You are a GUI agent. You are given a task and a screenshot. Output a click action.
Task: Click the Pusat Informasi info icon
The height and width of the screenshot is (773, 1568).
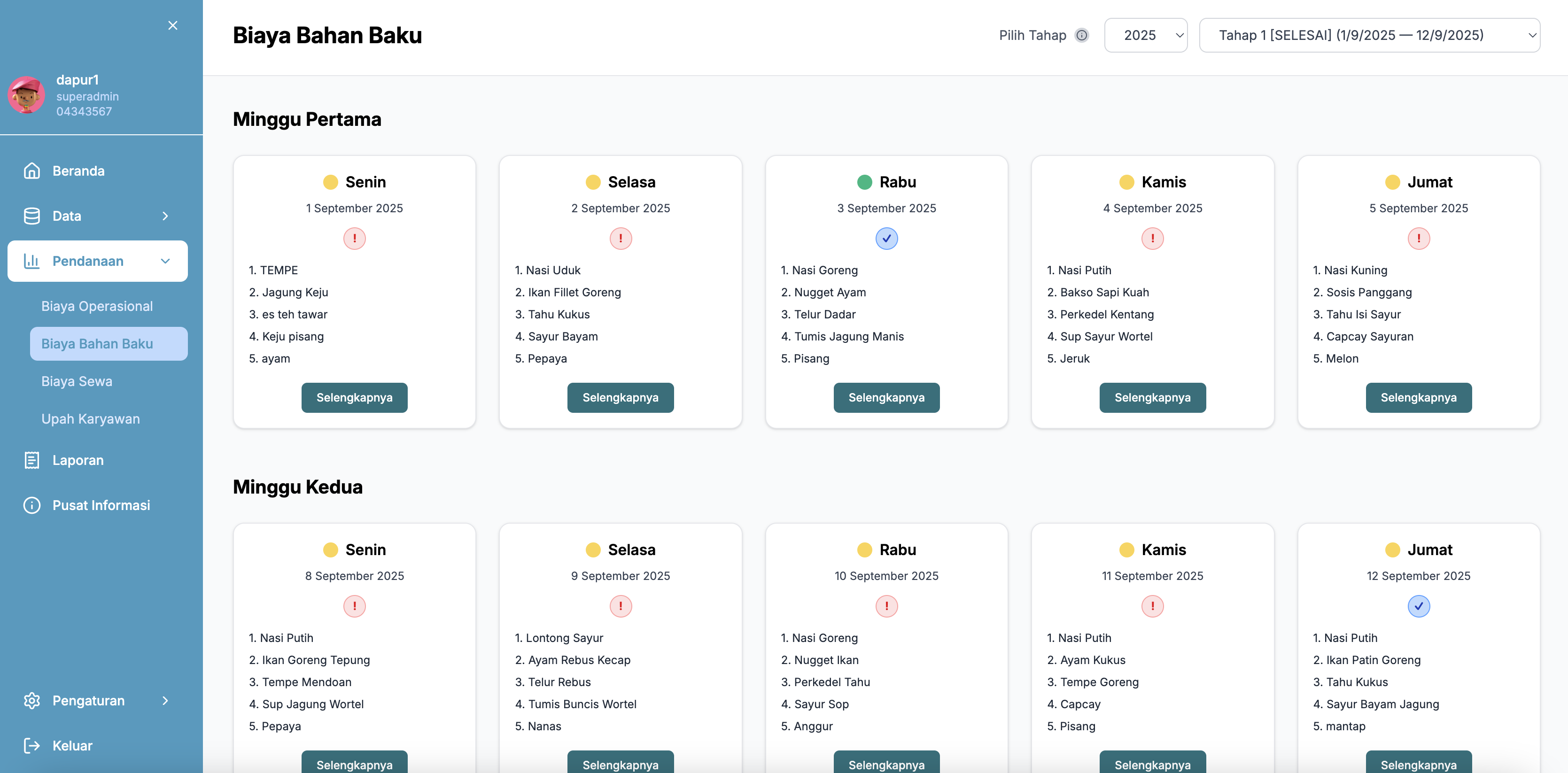pyautogui.click(x=32, y=504)
